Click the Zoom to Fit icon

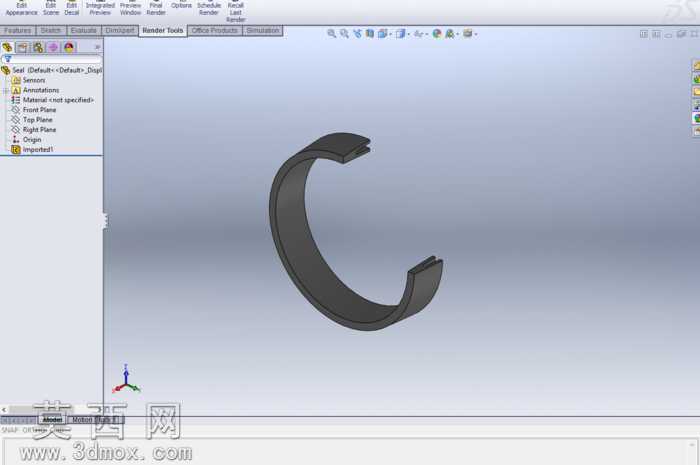332,33
